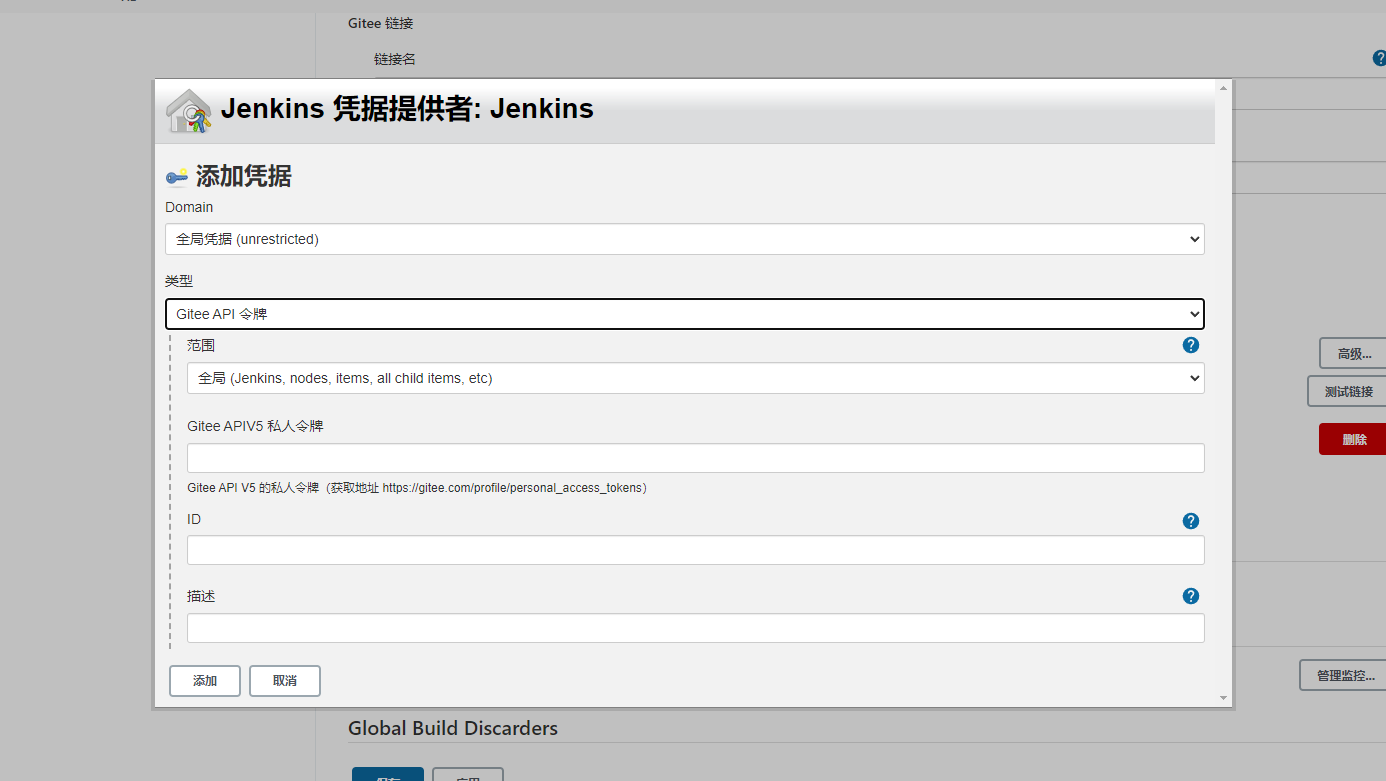Screen dimensions: 1386x781
Task: Click the 高级... button in background page
Action: 1354,354
